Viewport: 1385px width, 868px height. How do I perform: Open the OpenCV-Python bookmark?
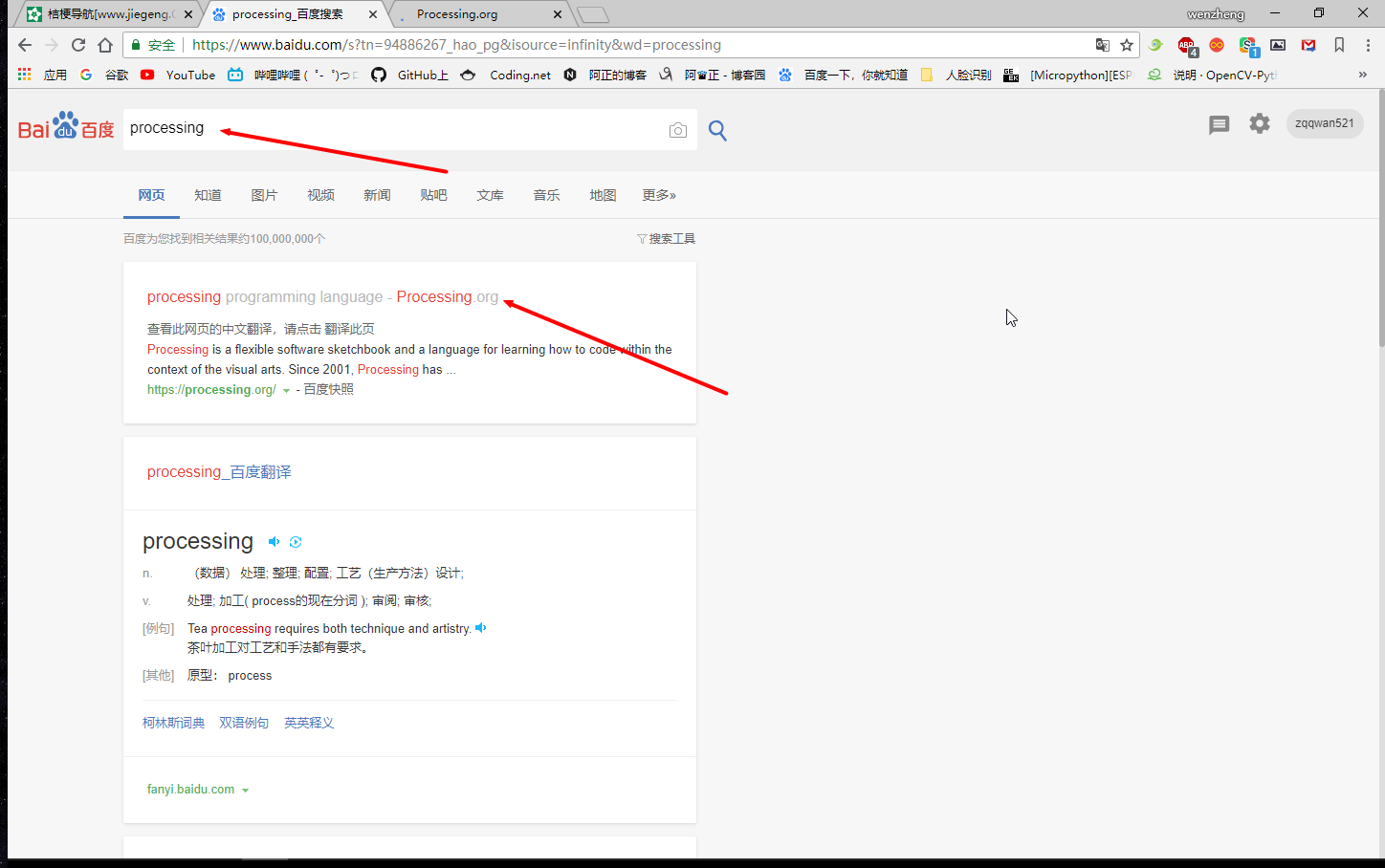pyautogui.click(x=1212, y=75)
